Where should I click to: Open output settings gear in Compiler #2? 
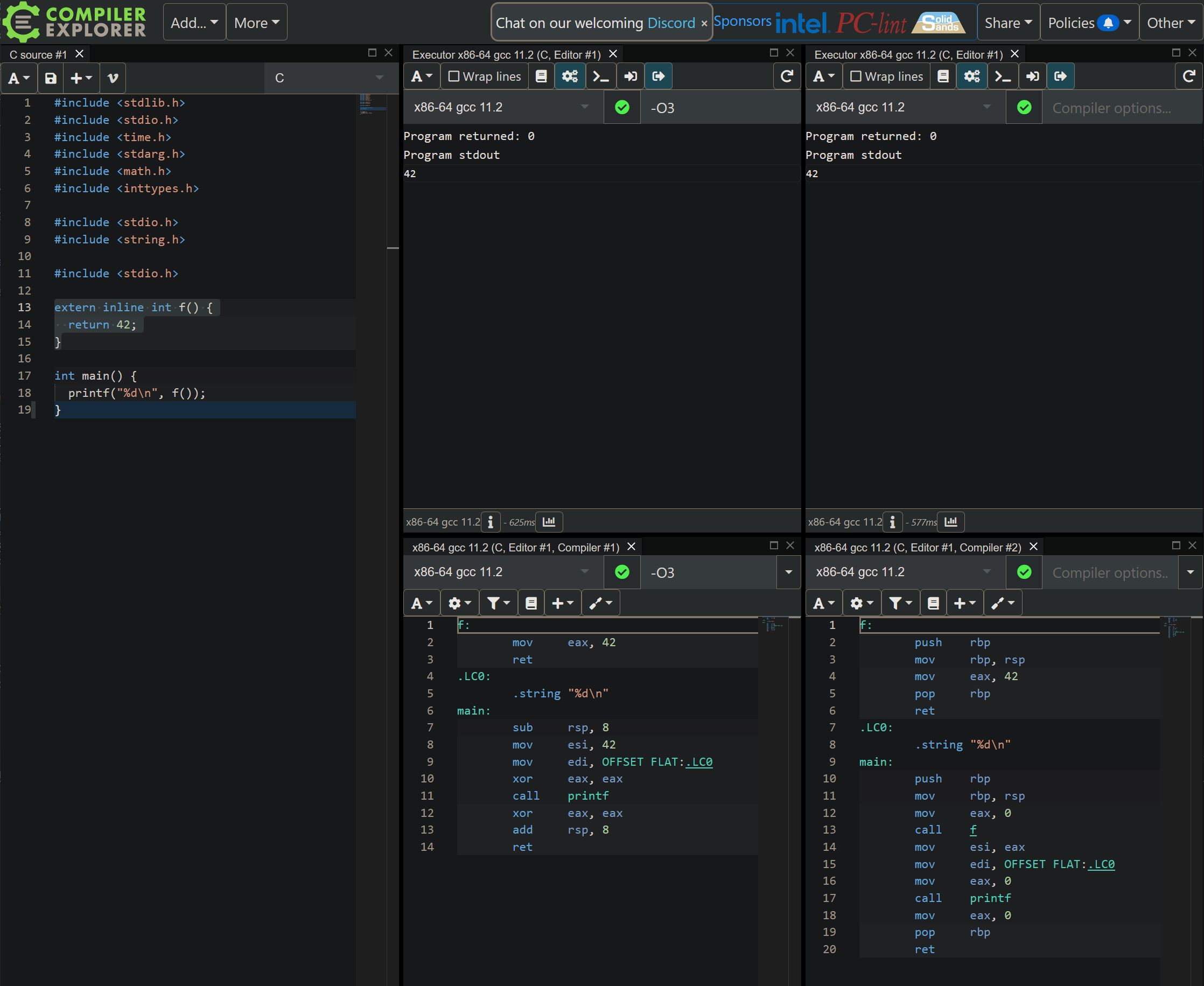click(x=862, y=603)
